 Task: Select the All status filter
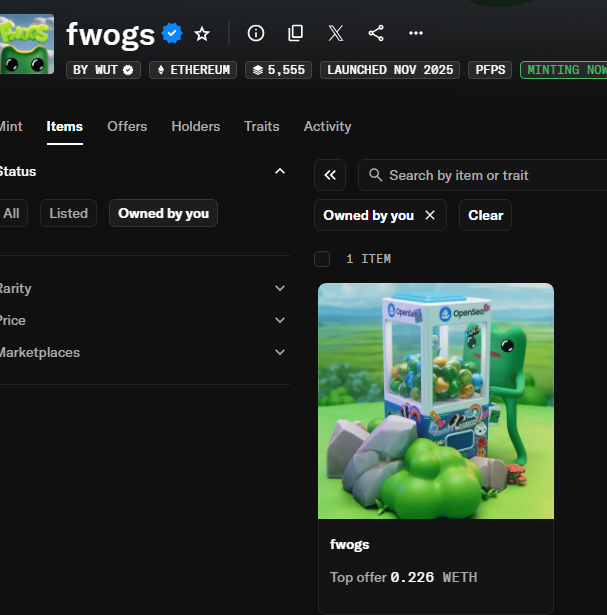[x=12, y=213]
